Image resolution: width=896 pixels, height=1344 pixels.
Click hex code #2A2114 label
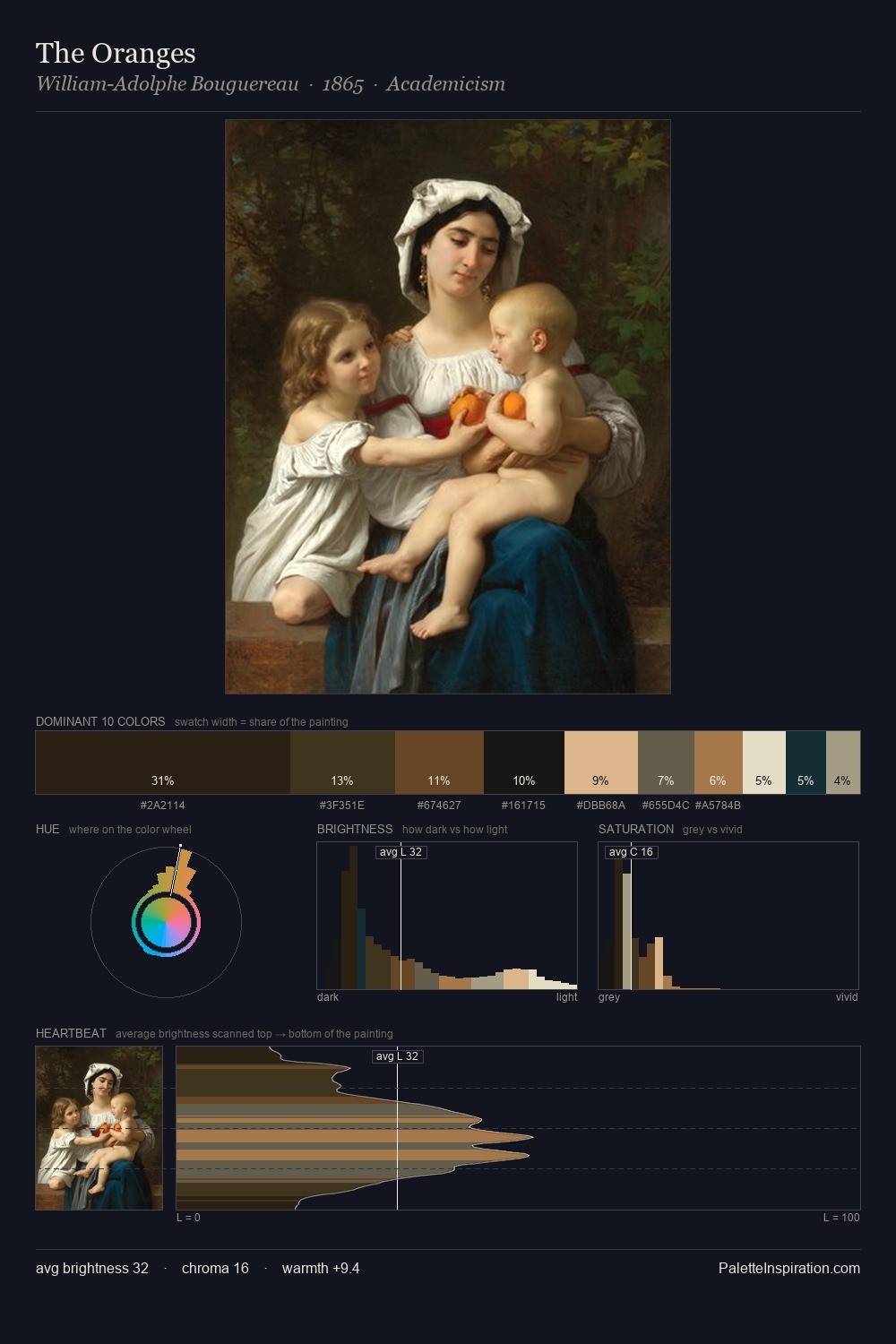163,806
